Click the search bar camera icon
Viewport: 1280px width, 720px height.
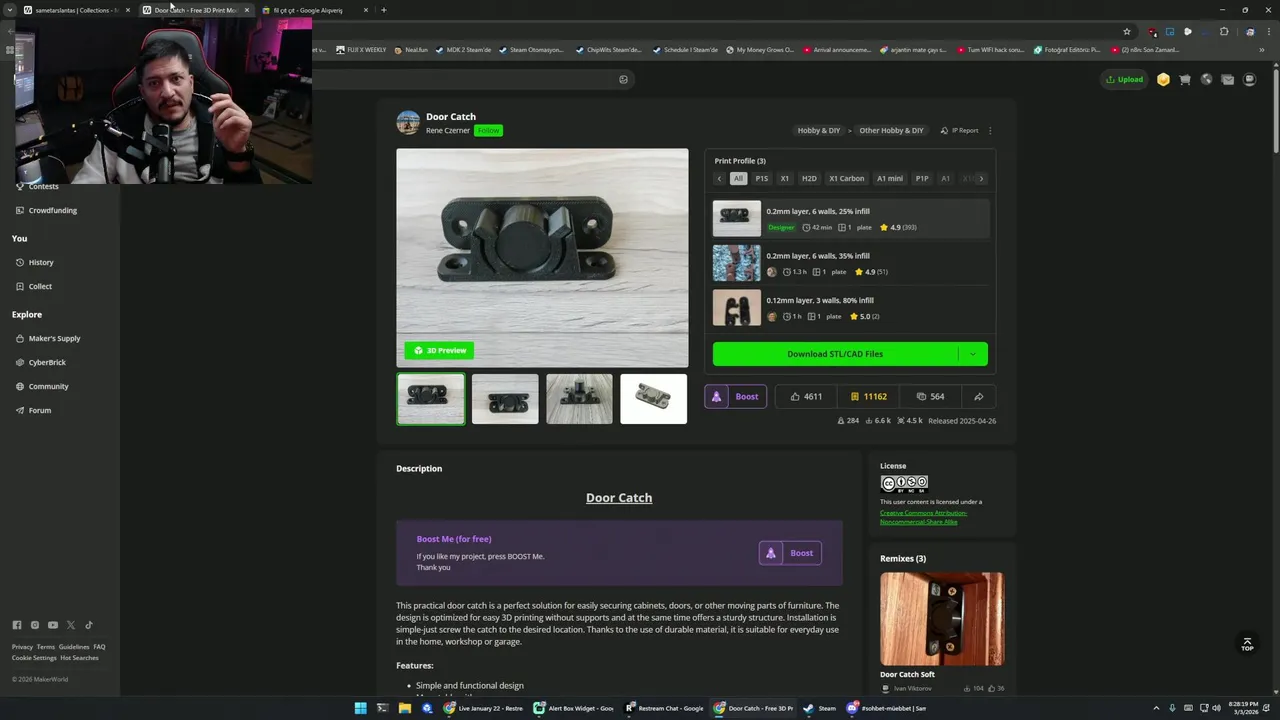coord(623,80)
